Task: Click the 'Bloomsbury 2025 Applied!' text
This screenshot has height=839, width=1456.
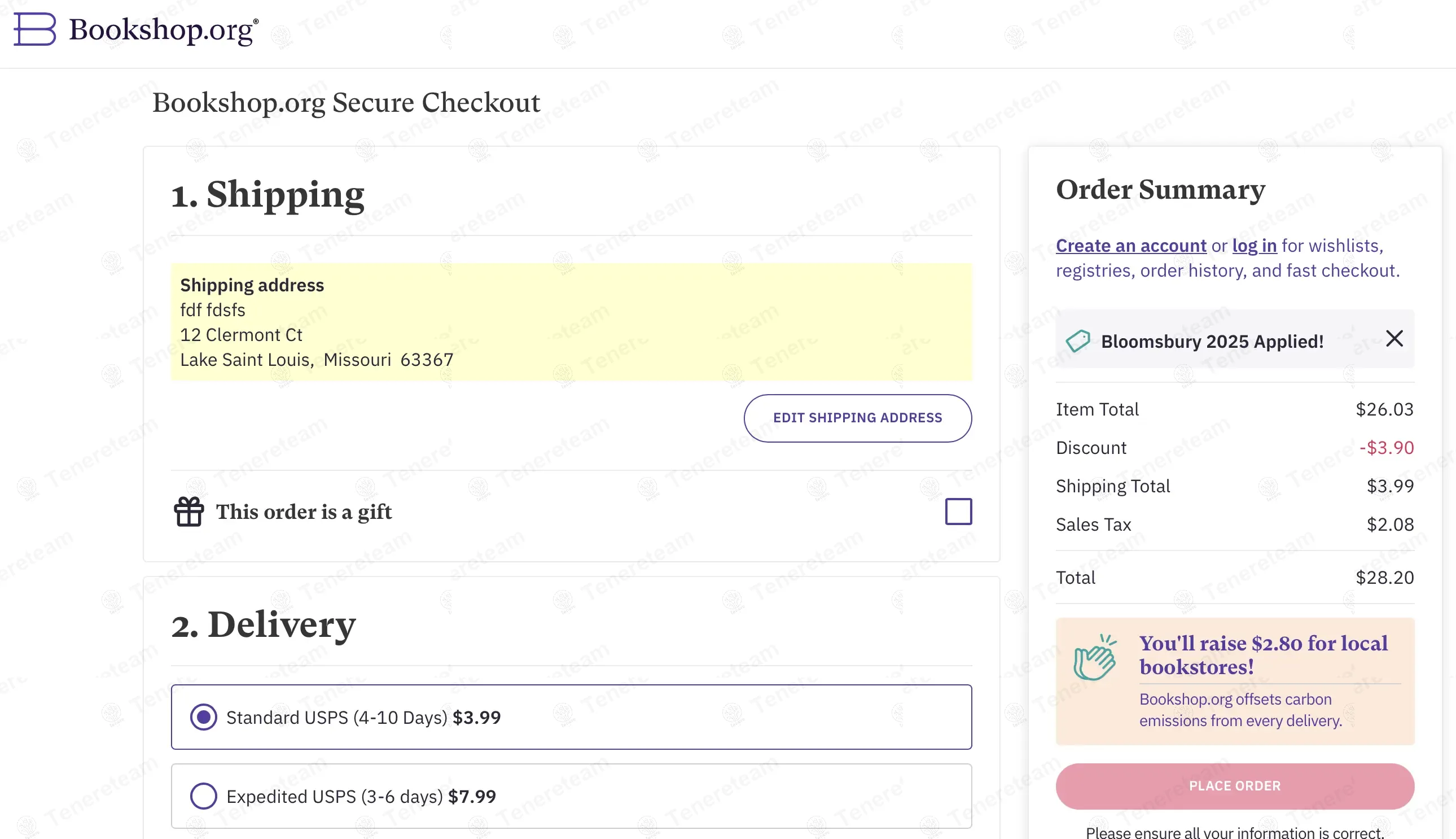Action: pyautogui.click(x=1212, y=341)
